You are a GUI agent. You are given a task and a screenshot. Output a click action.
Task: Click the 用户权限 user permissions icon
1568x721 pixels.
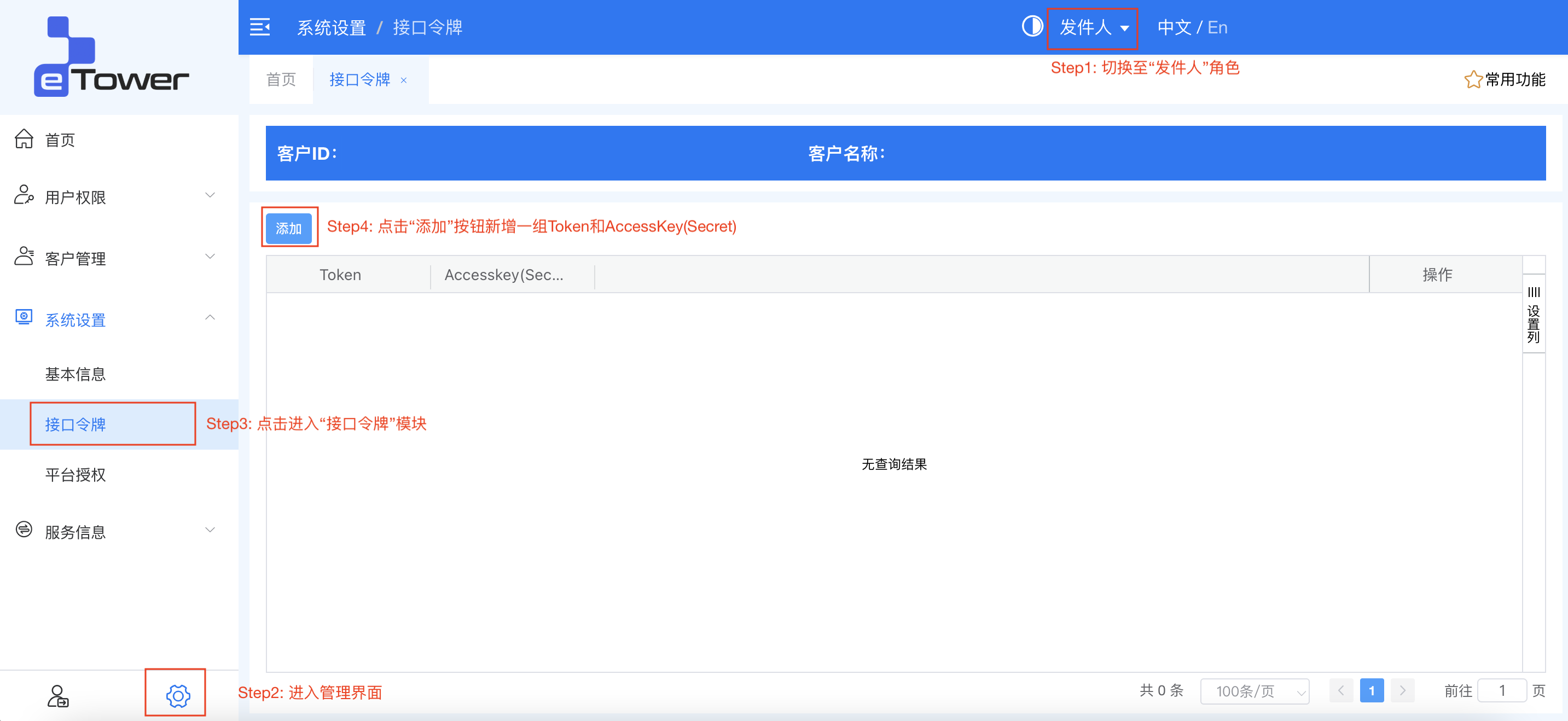pos(23,196)
